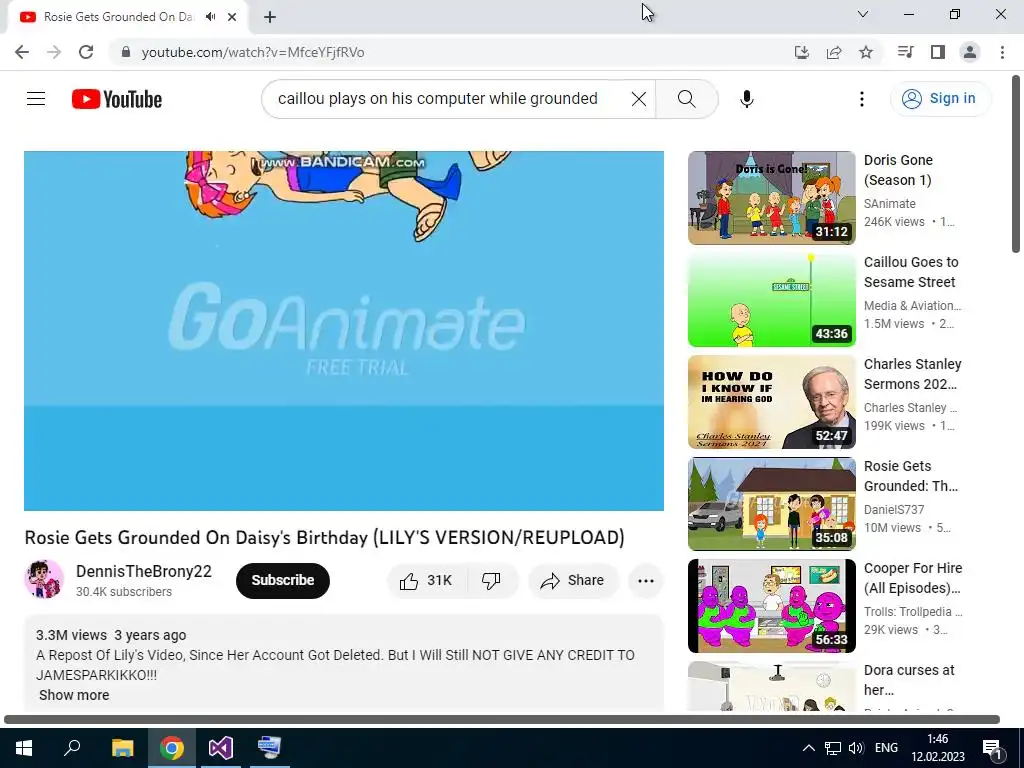This screenshot has width=1024, height=768.
Task: Close the Rosie Gets Grounded tab
Action: point(232,17)
